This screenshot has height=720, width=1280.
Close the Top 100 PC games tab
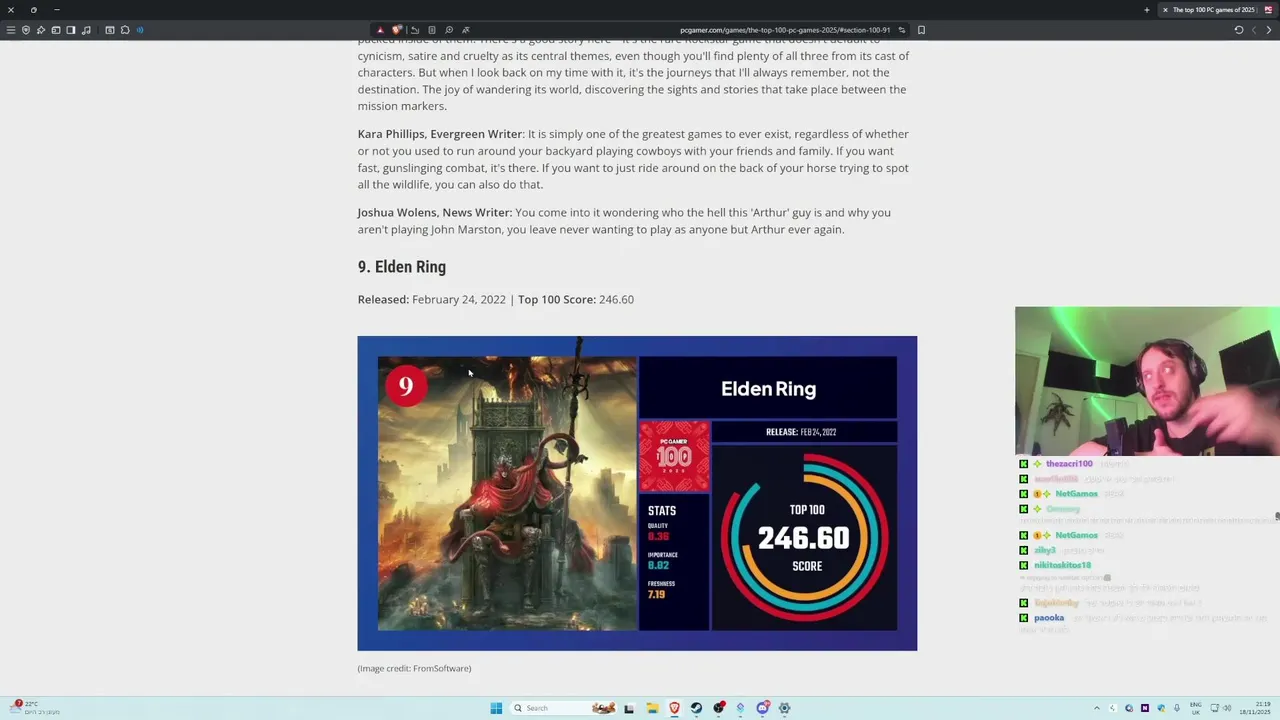(1165, 10)
